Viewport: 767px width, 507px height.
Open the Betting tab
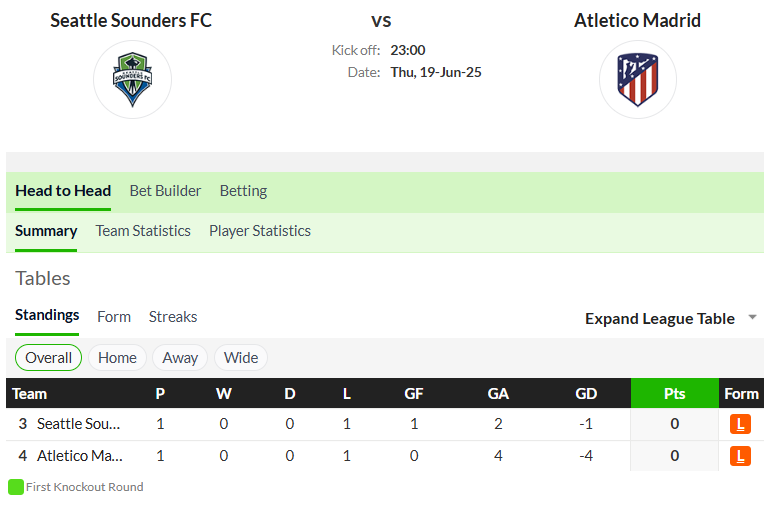243,191
